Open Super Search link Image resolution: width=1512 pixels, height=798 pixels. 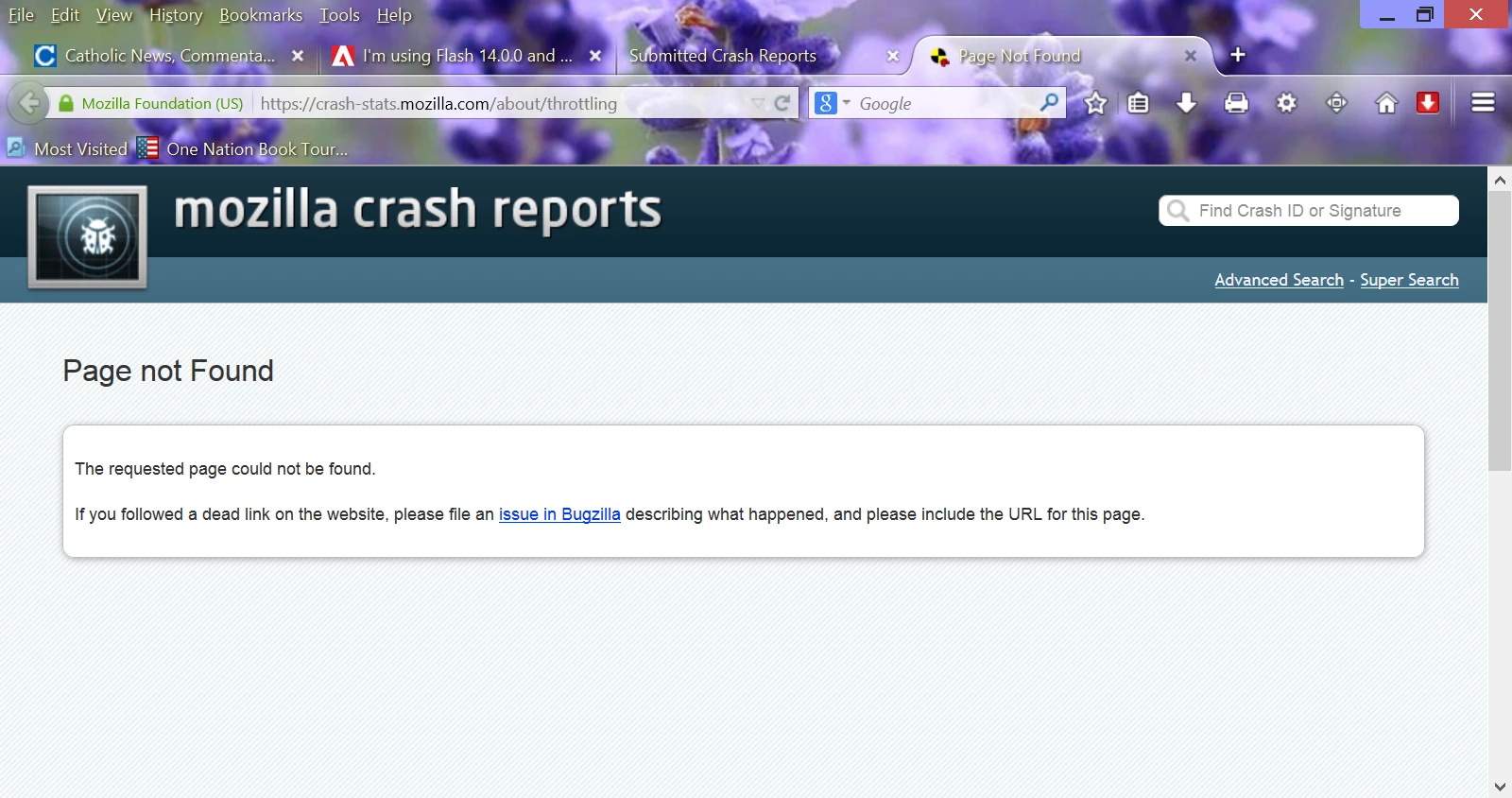tap(1409, 280)
